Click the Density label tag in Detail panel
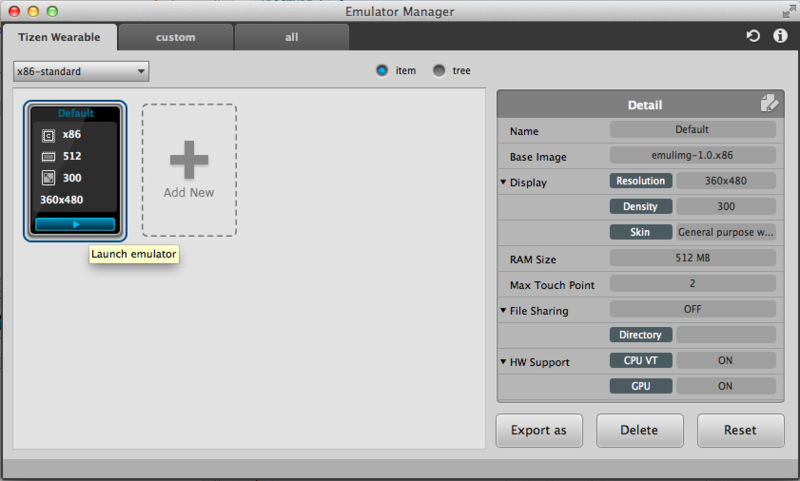Viewport: 800px width, 481px height. pos(641,207)
